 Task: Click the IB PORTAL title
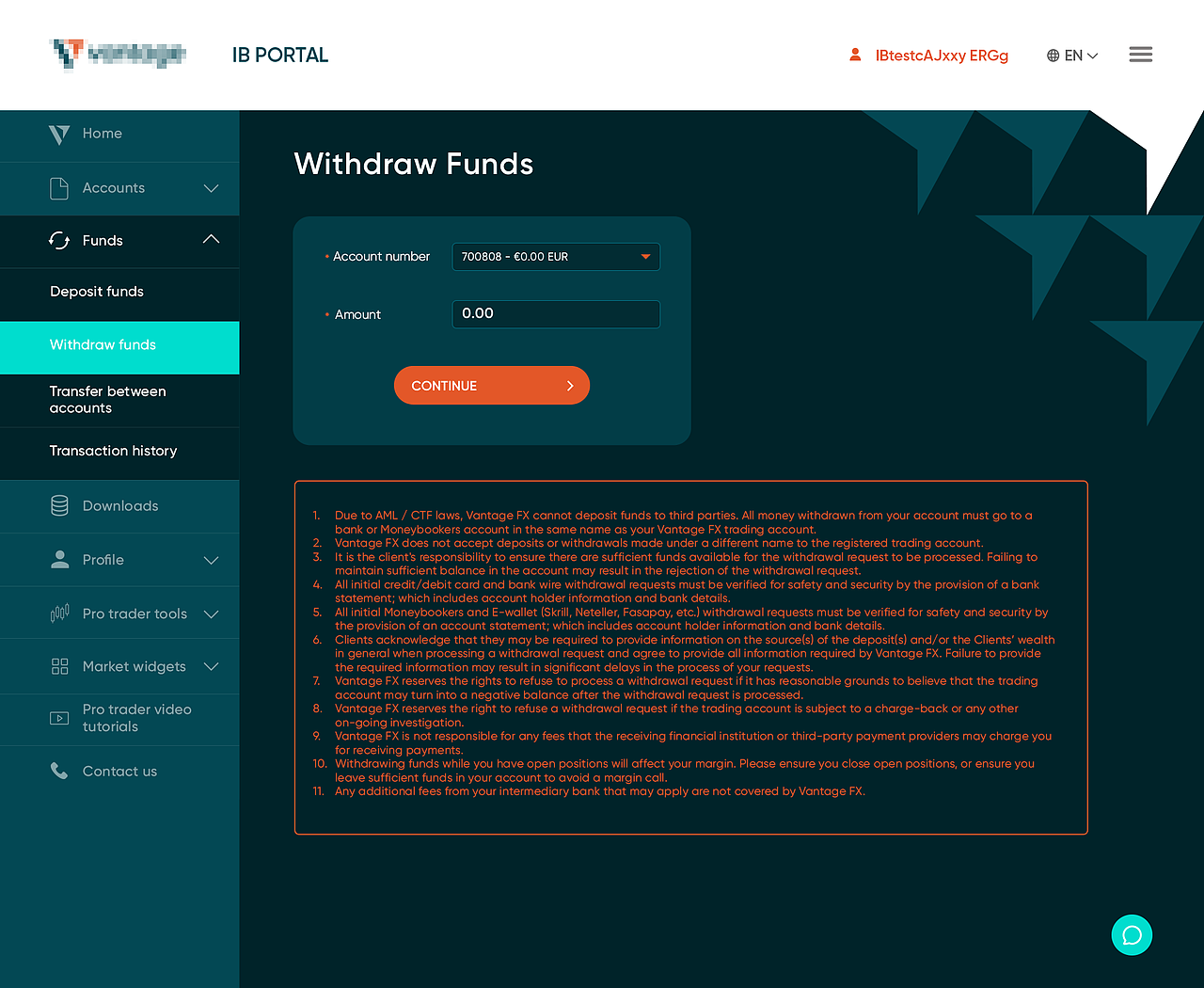coord(280,56)
